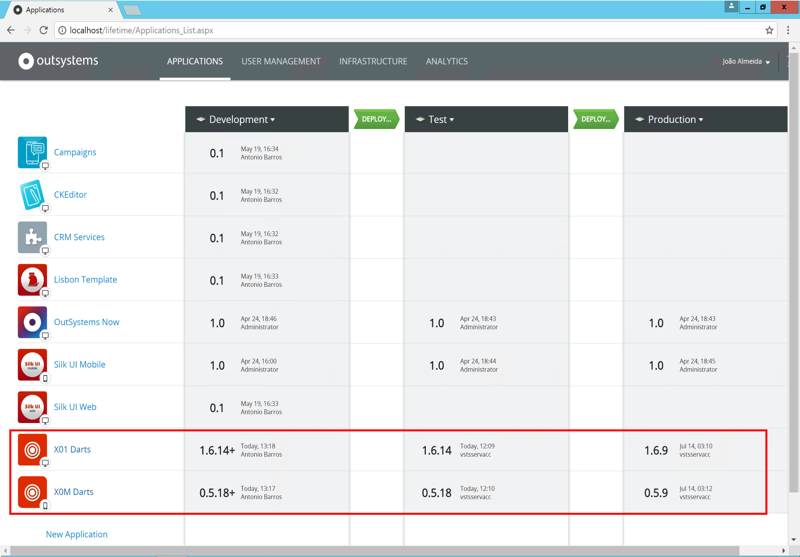The width and height of the screenshot is (800, 557).
Task: Select OutSystems Now Test version 1.0
Action: (x=437, y=323)
